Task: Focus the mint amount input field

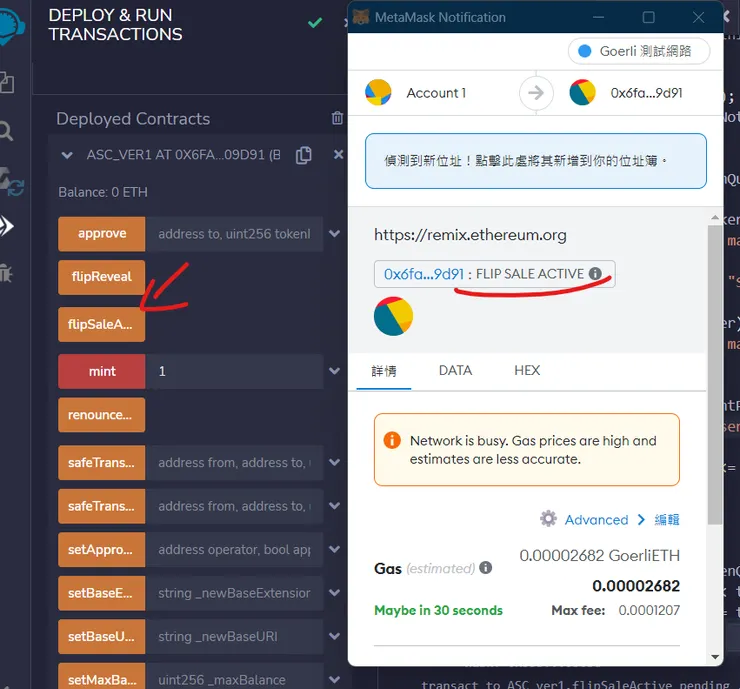Action: tap(235, 371)
